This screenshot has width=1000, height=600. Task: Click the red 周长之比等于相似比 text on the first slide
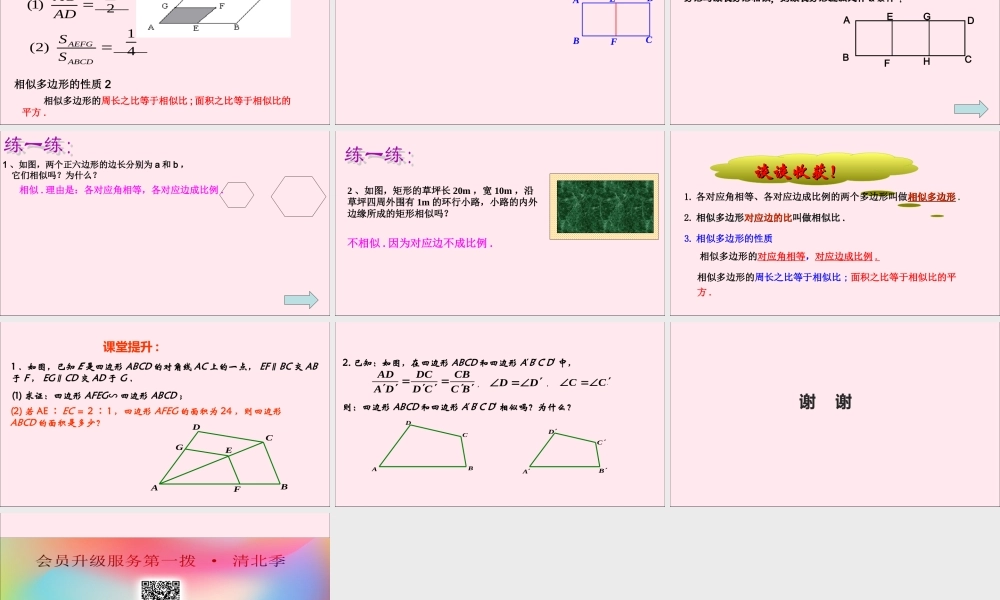pyautogui.click(x=143, y=101)
